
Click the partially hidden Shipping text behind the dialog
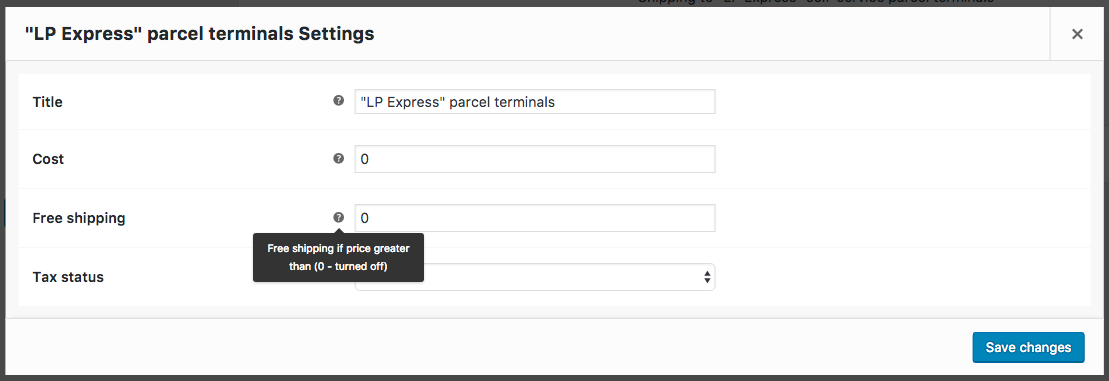click(x=813, y=3)
